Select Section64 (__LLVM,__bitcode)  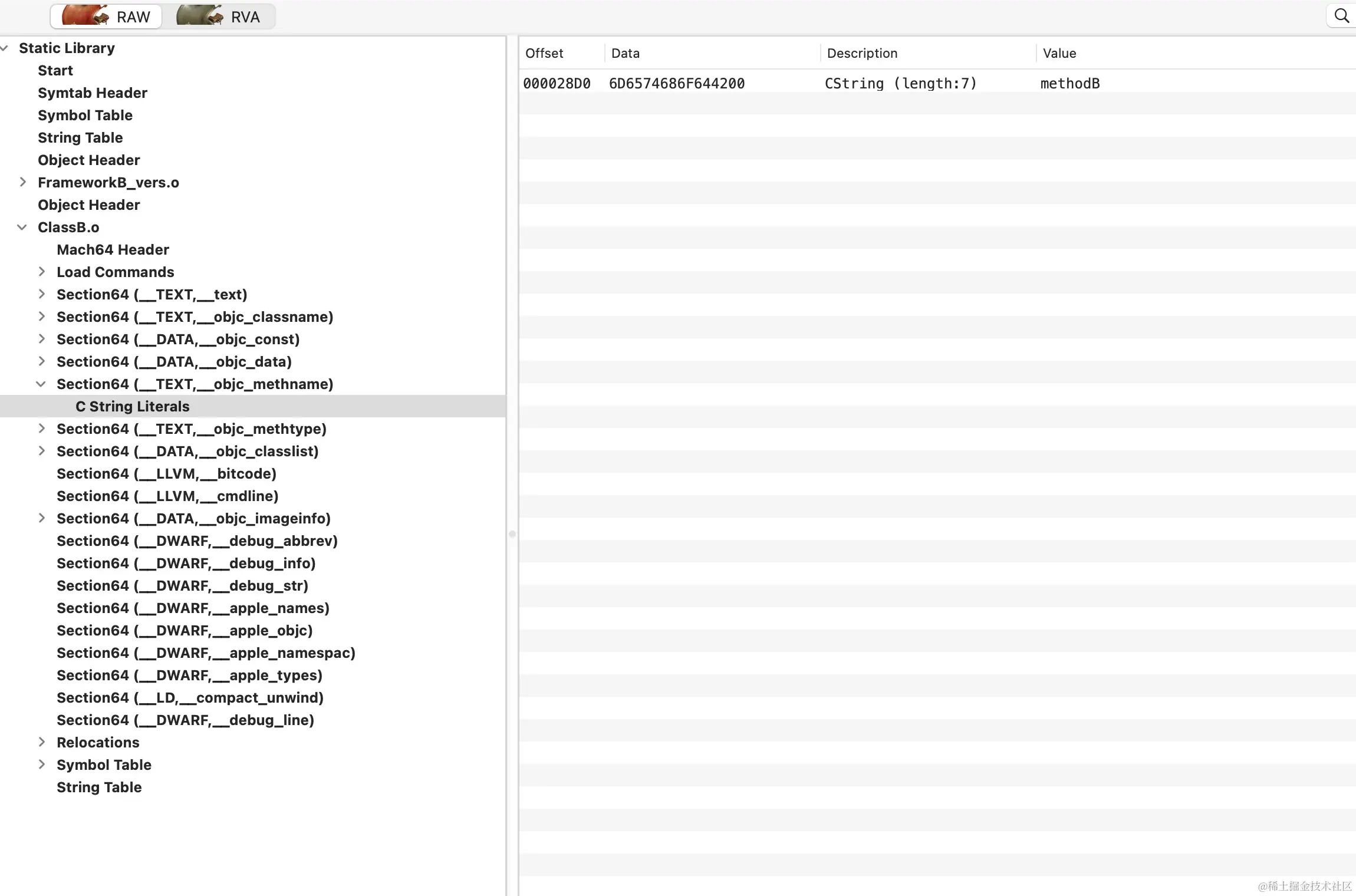point(166,473)
